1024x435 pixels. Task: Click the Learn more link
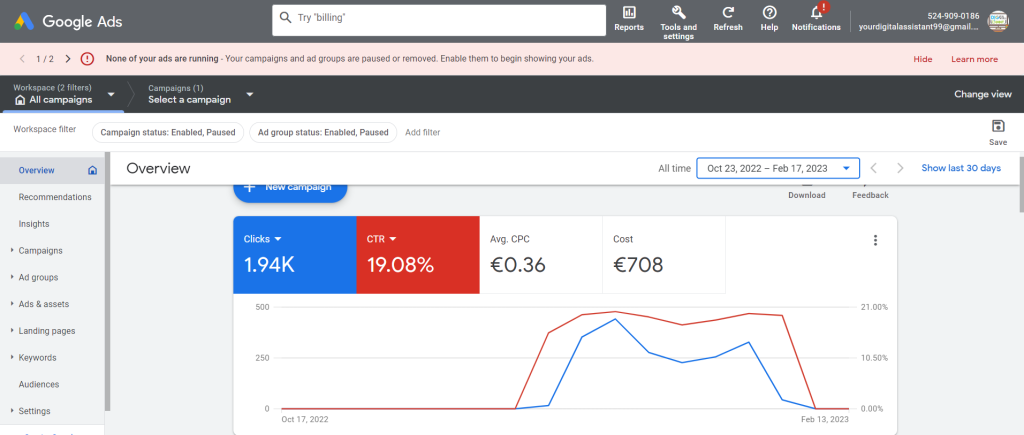(973, 59)
